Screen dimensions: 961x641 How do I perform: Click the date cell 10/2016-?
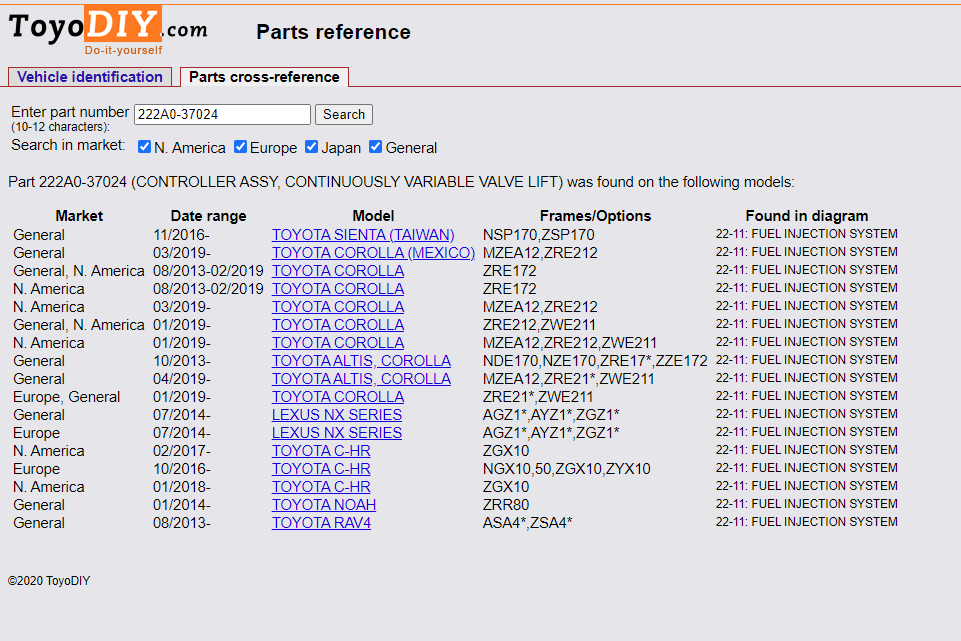click(x=181, y=469)
